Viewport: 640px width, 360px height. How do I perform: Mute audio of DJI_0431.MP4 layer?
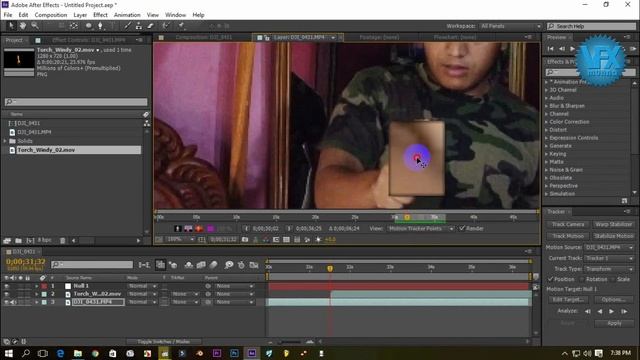13,302
